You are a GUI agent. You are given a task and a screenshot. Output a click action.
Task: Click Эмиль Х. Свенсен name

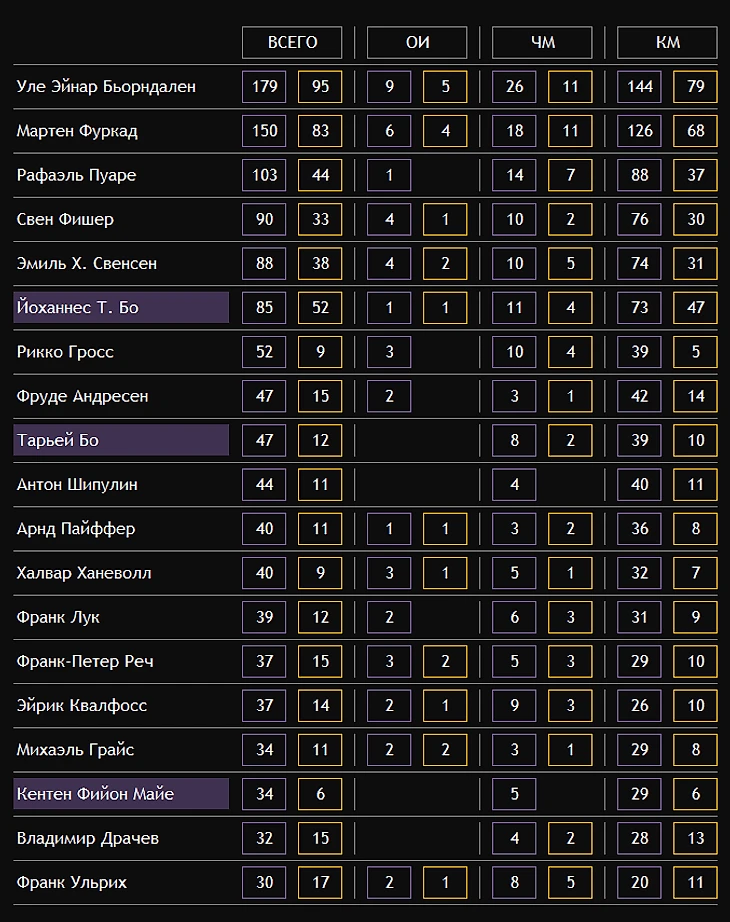(x=87, y=263)
